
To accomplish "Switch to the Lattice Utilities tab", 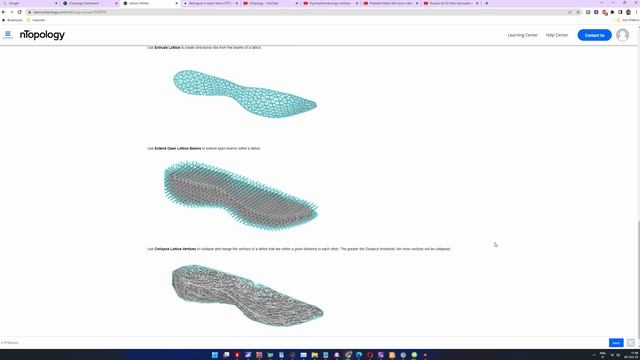I will click(x=149, y=3).
